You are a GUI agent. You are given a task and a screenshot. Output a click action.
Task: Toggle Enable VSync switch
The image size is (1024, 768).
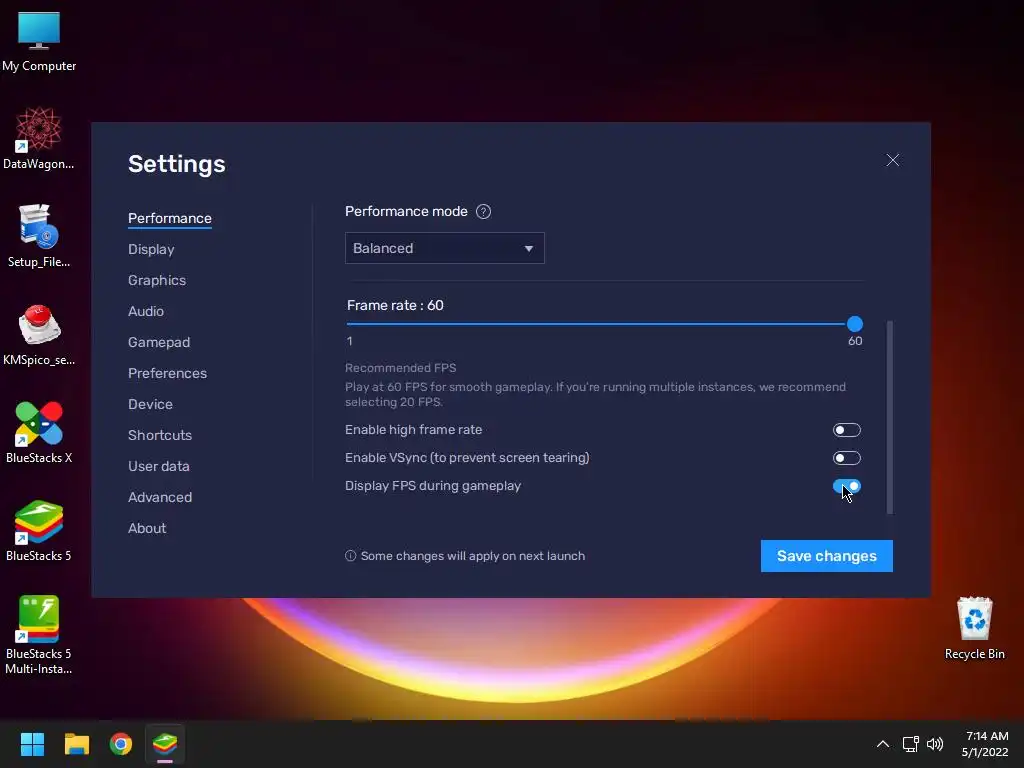[846, 458]
